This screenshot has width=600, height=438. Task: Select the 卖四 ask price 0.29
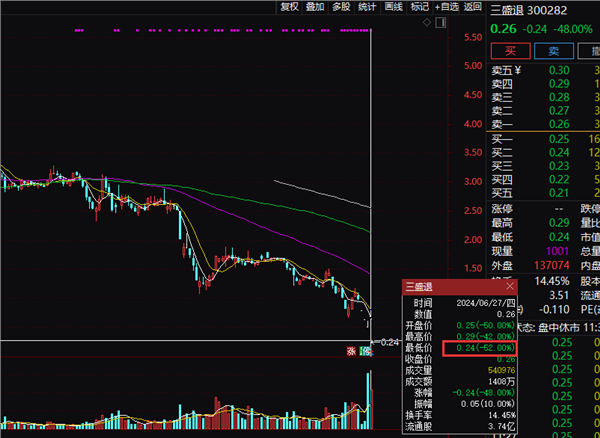tap(559, 84)
